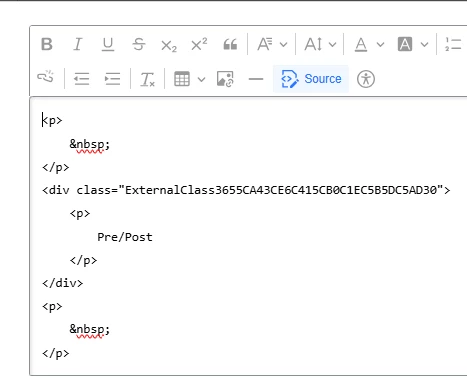This screenshot has height=383, width=467.
Task: Apply subscript formatting
Action: (x=169, y=46)
